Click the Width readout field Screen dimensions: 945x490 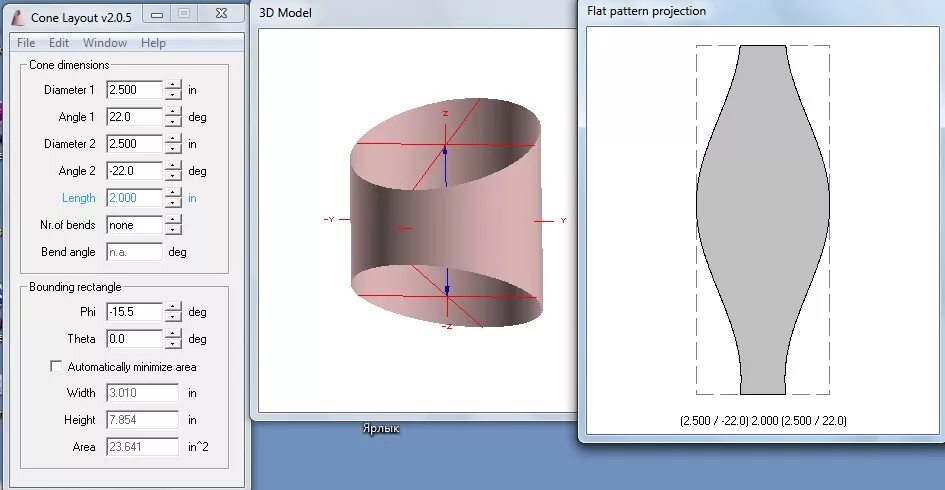143,393
